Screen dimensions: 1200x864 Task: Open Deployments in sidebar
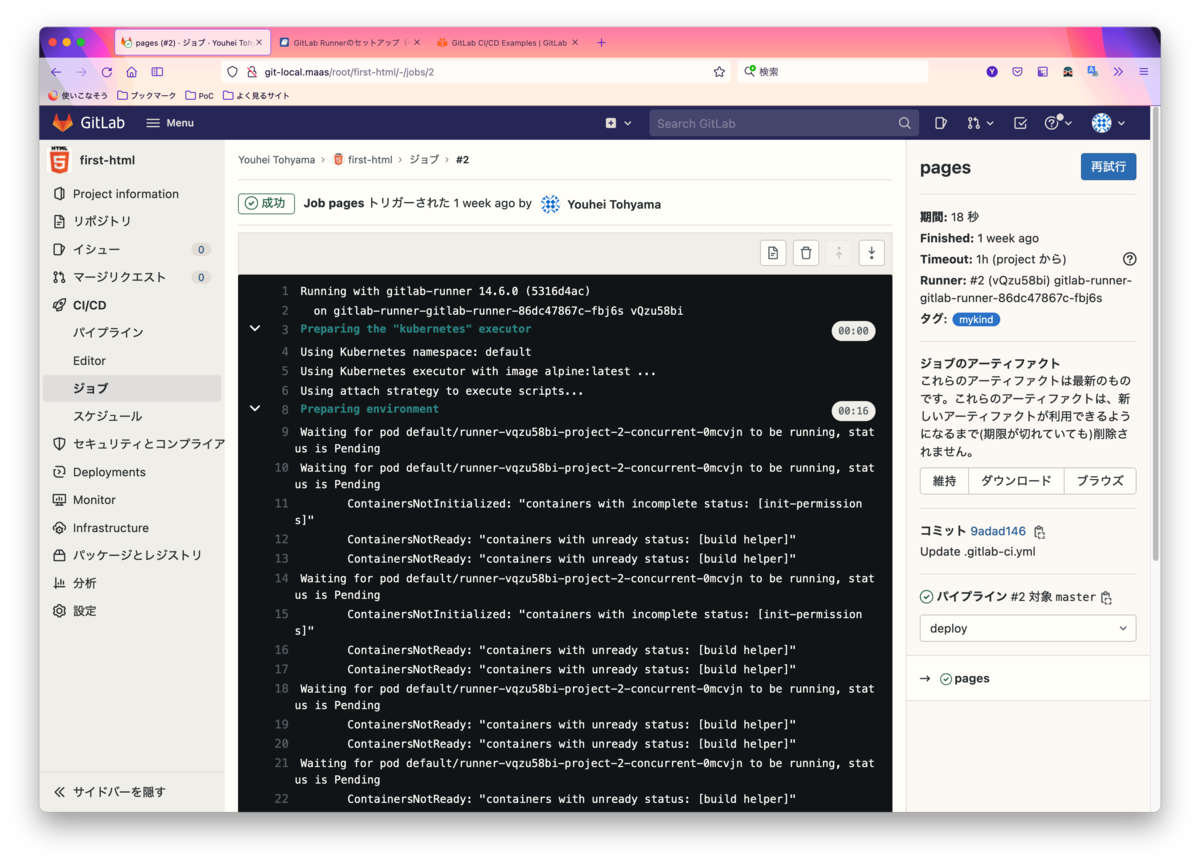click(x=109, y=472)
